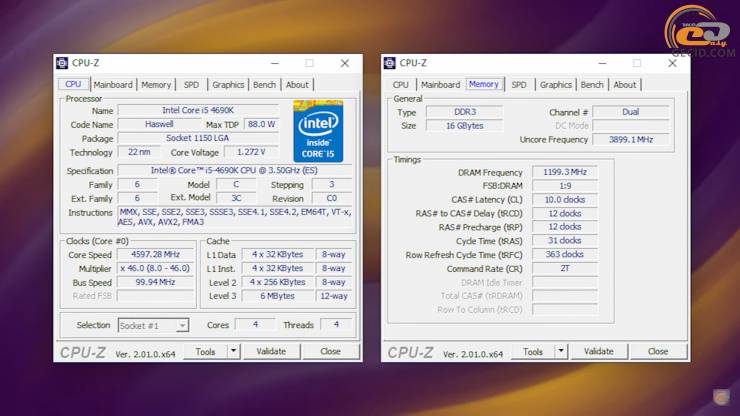Click the Ext. Model value 3C
The width and height of the screenshot is (740, 416).
pyautogui.click(x=236, y=198)
